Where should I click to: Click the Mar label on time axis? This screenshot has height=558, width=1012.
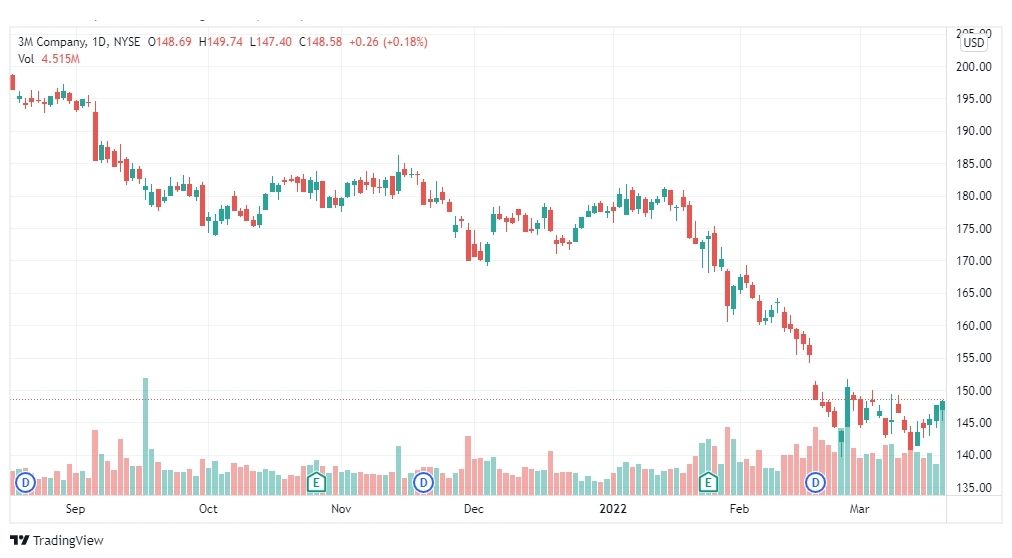click(x=859, y=509)
